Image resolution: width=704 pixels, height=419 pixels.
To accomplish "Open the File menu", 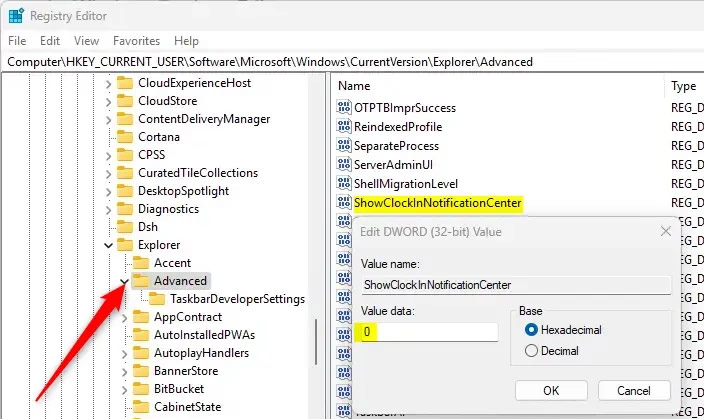I will (17, 41).
